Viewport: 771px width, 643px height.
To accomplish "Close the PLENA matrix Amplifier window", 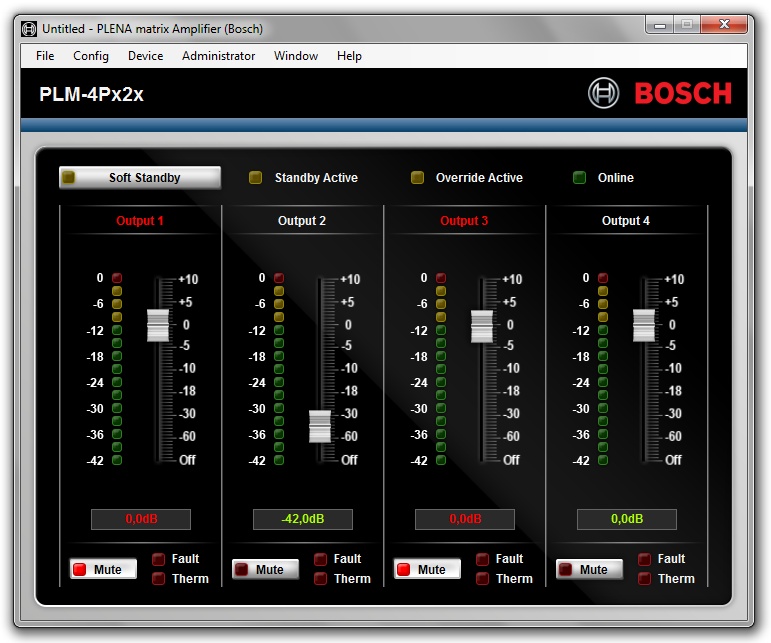I will point(724,25).
